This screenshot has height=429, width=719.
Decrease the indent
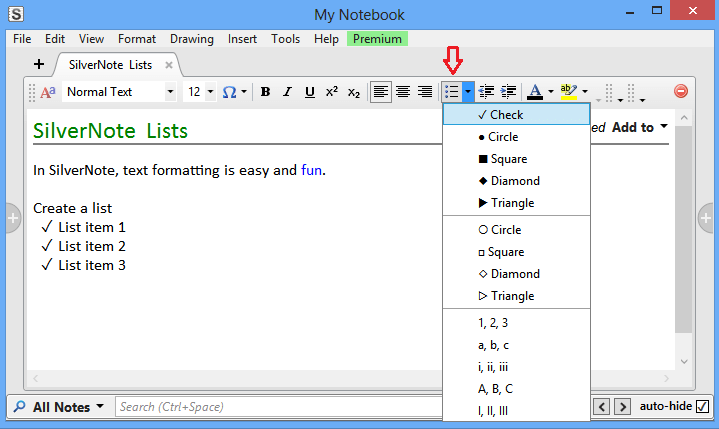pos(486,92)
